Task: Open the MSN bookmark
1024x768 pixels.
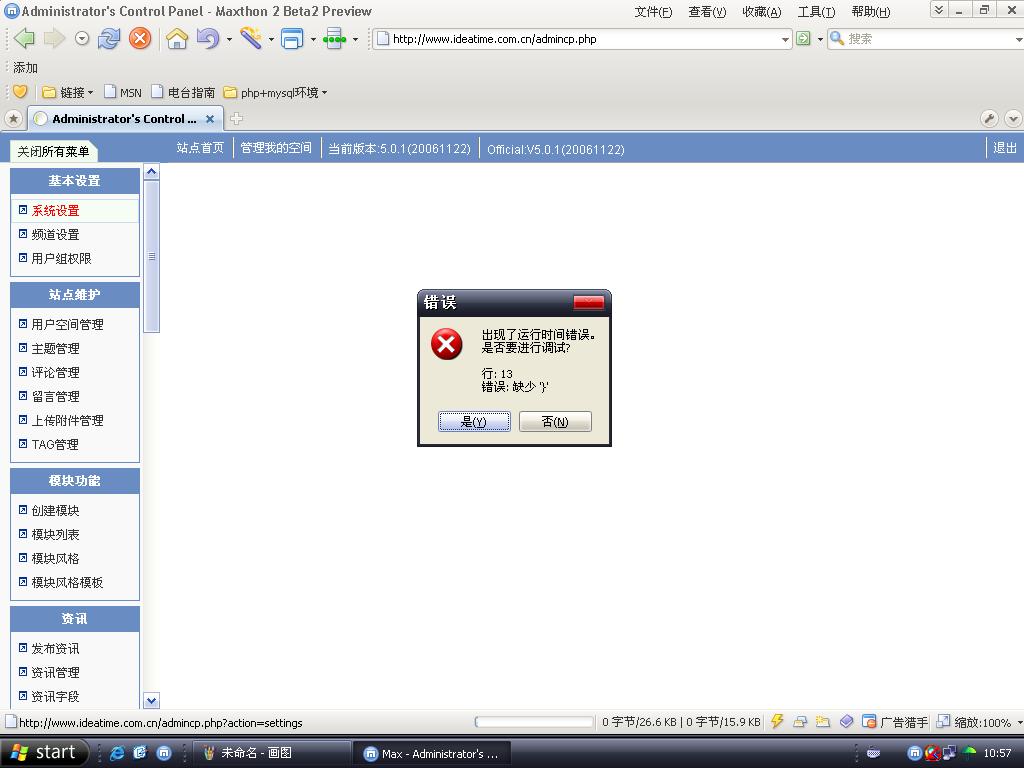Action: point(123,93)
